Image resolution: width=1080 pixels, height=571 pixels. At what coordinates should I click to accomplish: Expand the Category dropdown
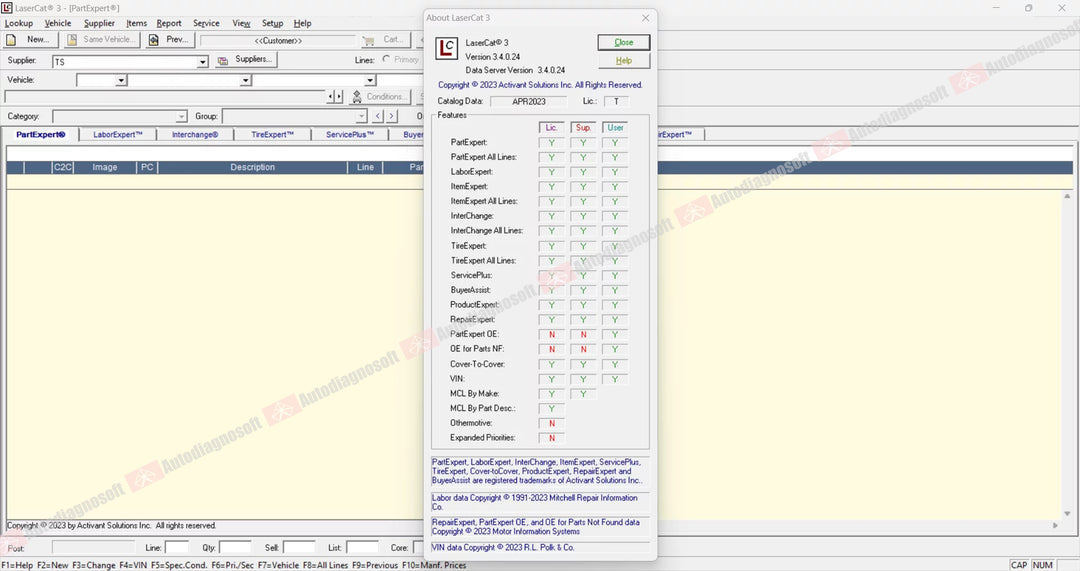181,117
